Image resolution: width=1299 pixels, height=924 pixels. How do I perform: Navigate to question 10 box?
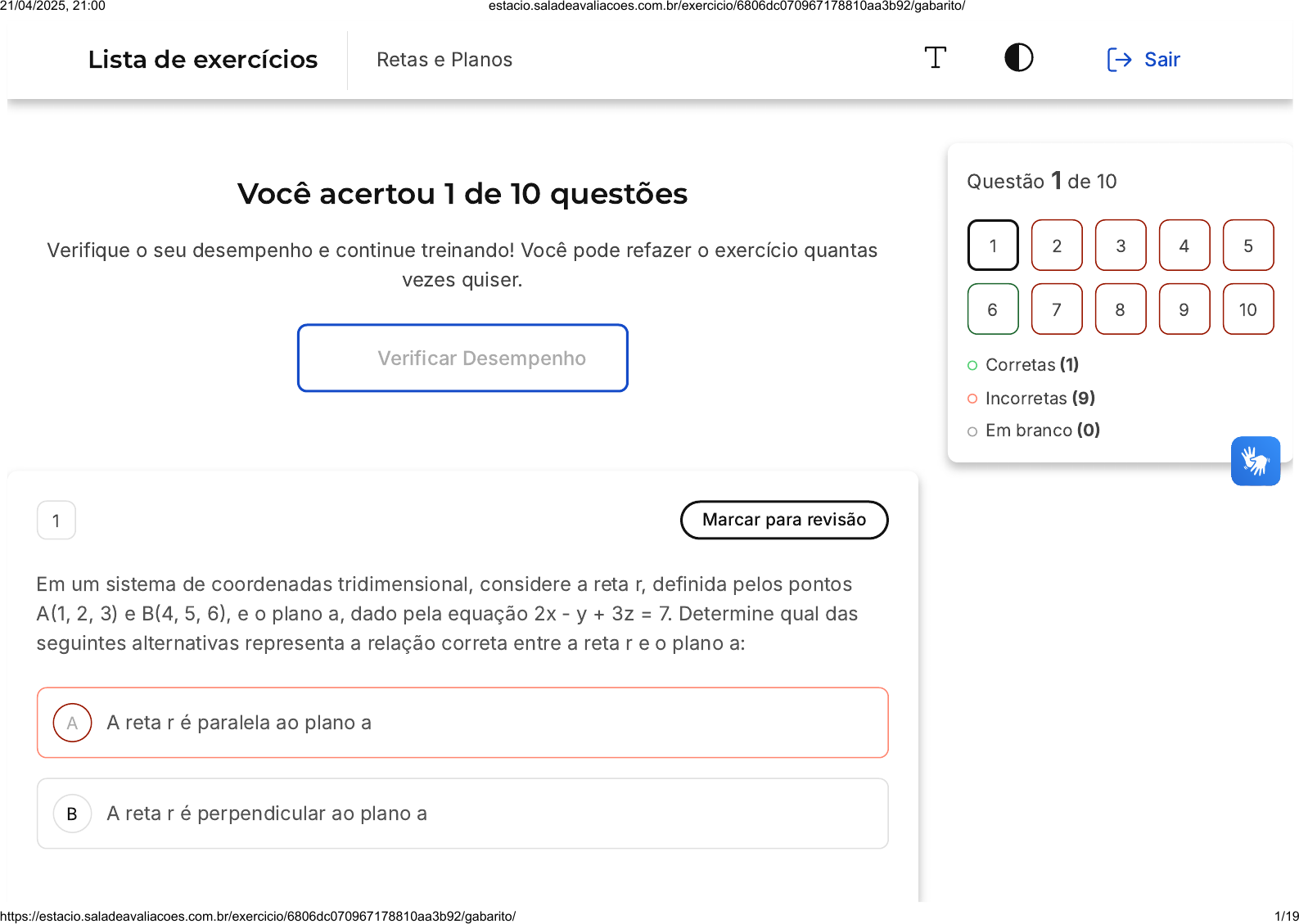click(x=1248, y=309)
